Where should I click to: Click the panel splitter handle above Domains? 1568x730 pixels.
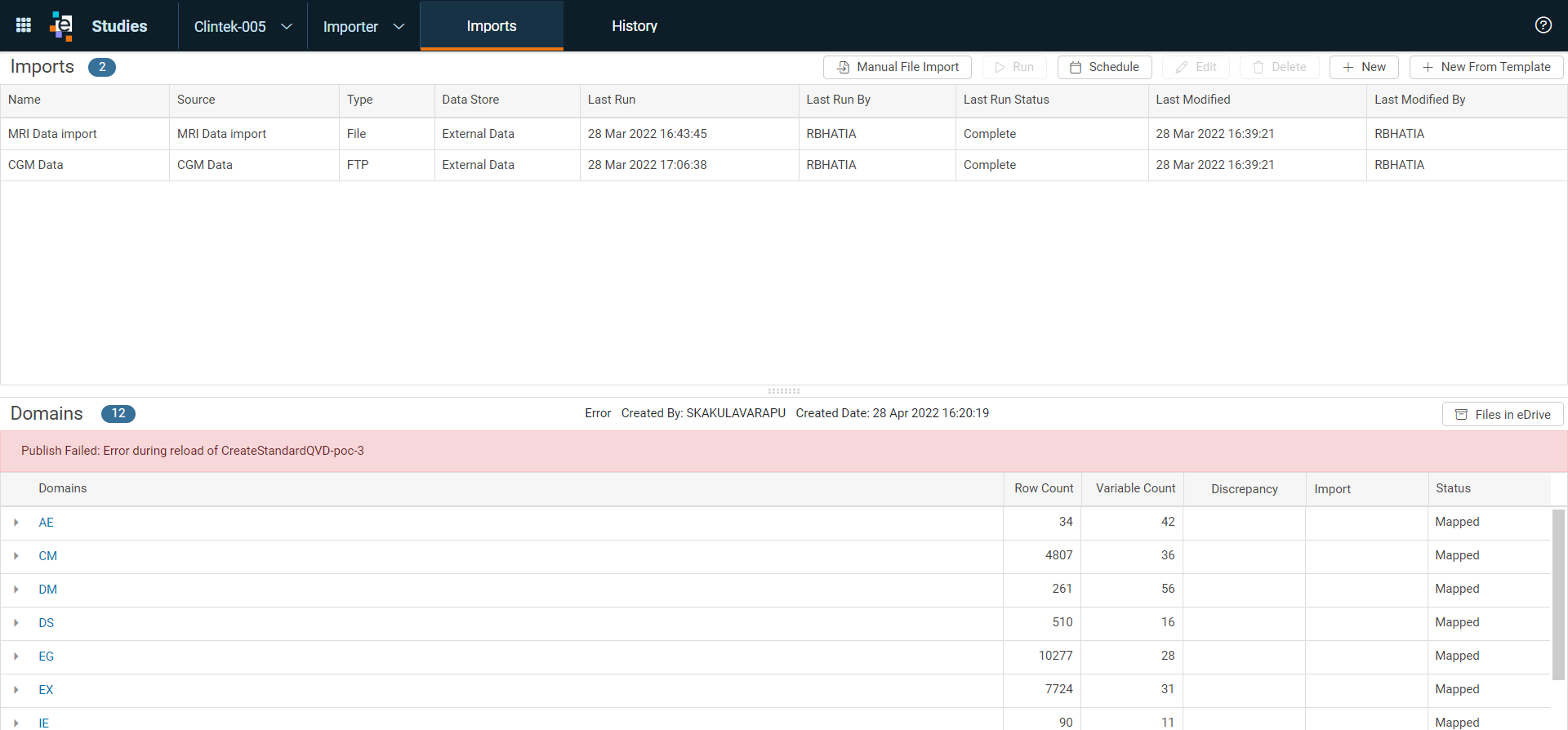pyautogui.click(x=784, y=391)
